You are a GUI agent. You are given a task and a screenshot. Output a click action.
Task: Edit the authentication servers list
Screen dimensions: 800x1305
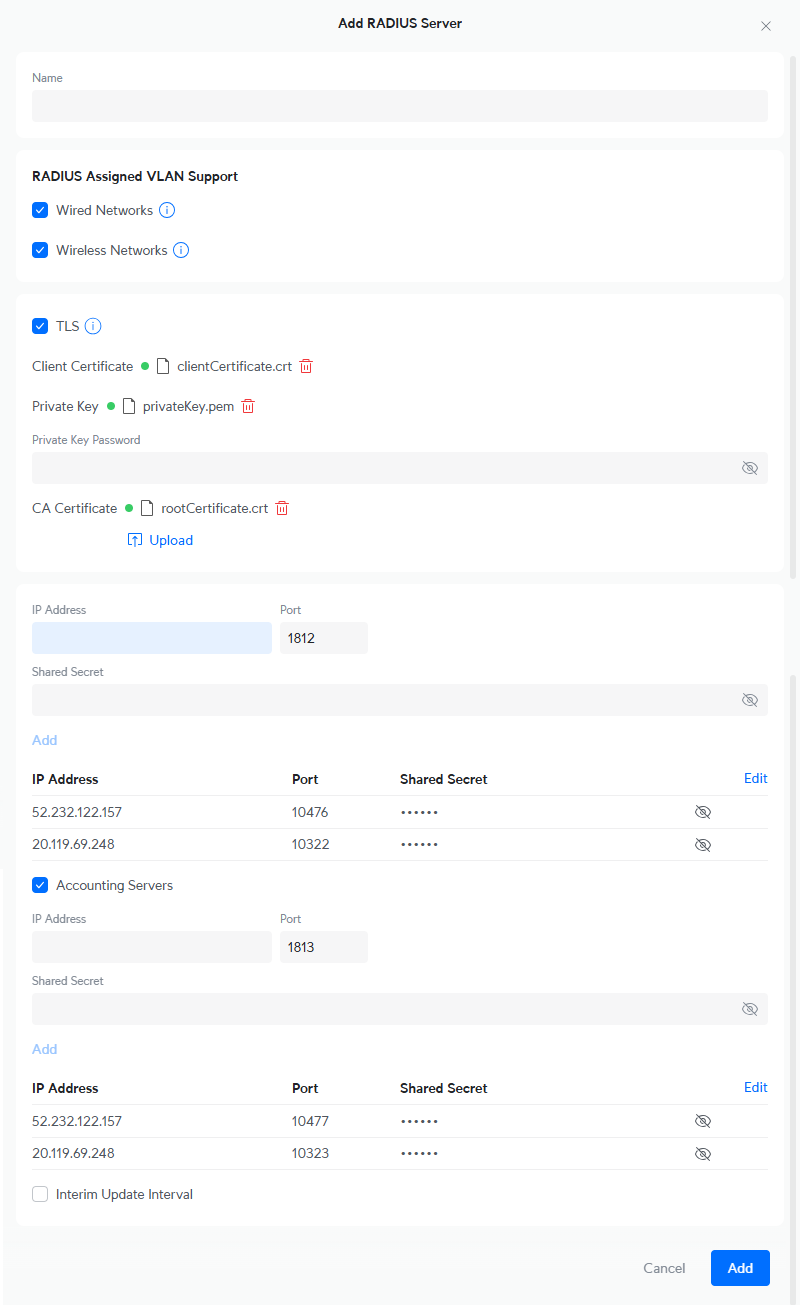[756, 778]
